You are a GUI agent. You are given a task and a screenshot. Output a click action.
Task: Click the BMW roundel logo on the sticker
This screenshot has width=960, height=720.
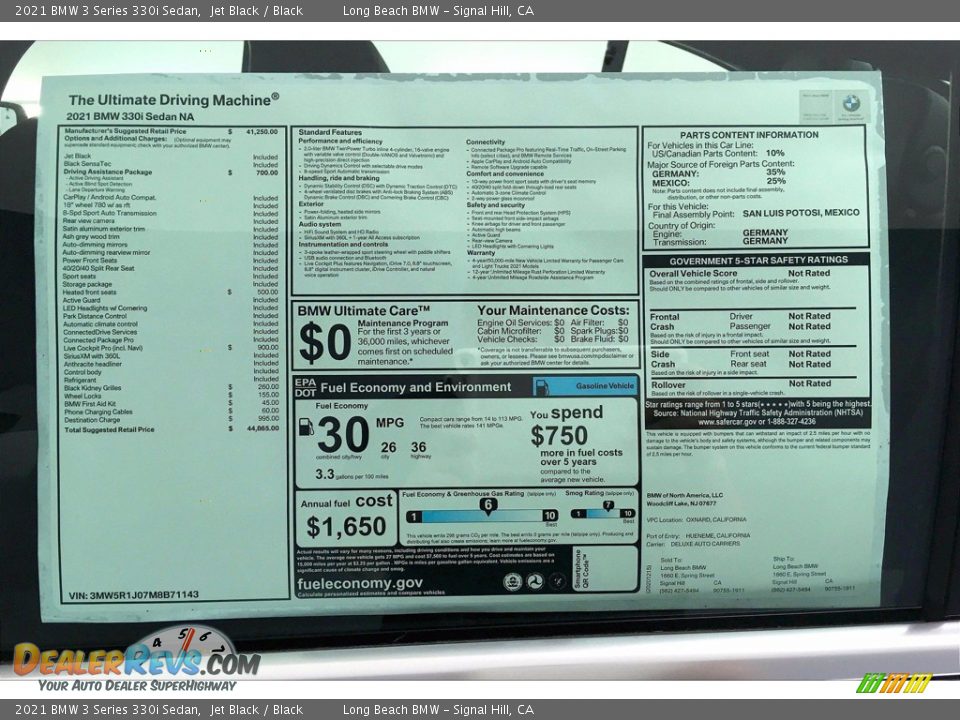851,103
